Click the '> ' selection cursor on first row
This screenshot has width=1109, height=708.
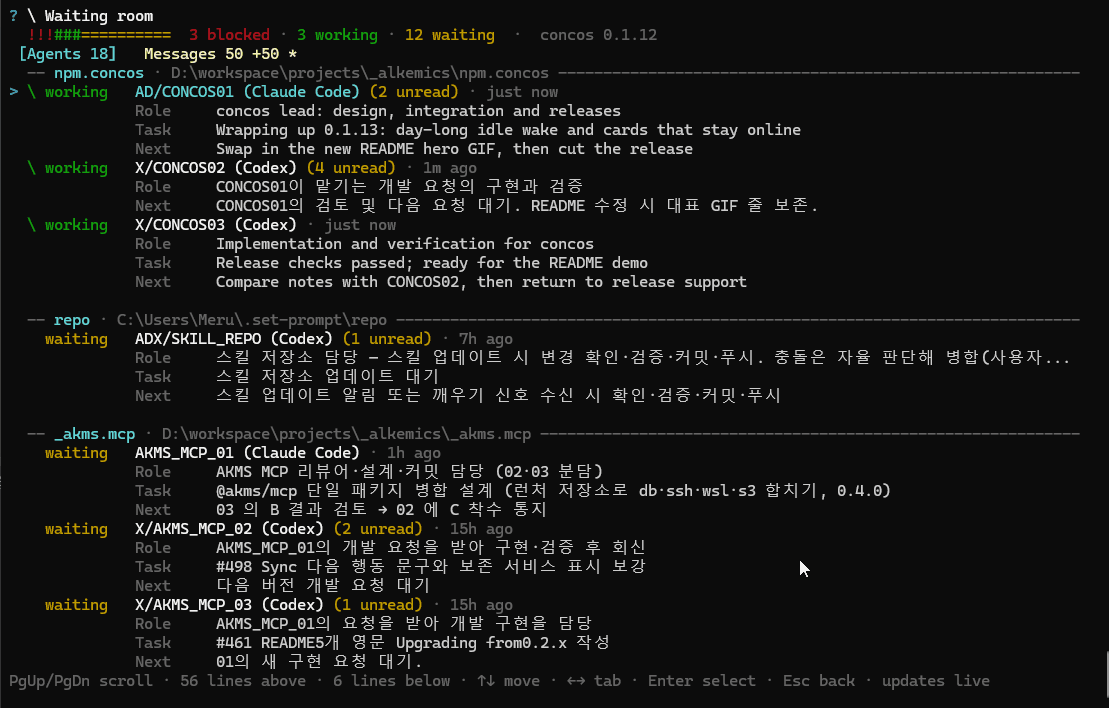pyautogui.click(x=13, y=92)
